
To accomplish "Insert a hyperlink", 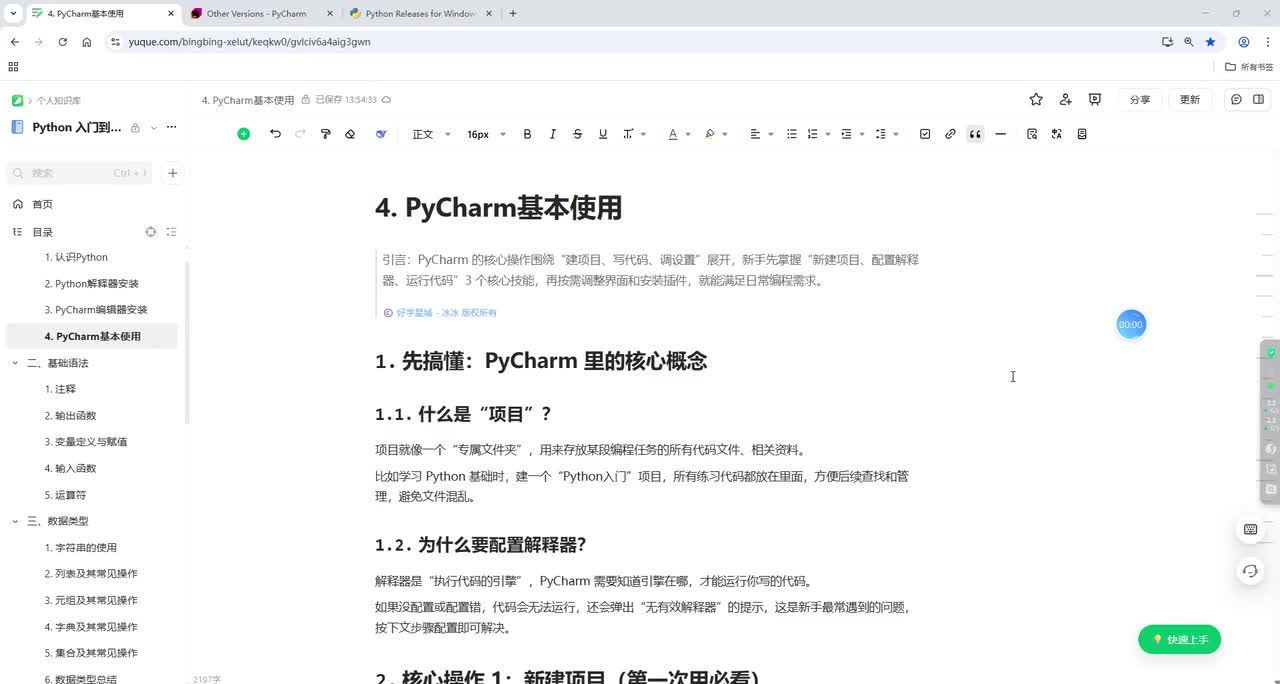I will (x=950, y=134).
